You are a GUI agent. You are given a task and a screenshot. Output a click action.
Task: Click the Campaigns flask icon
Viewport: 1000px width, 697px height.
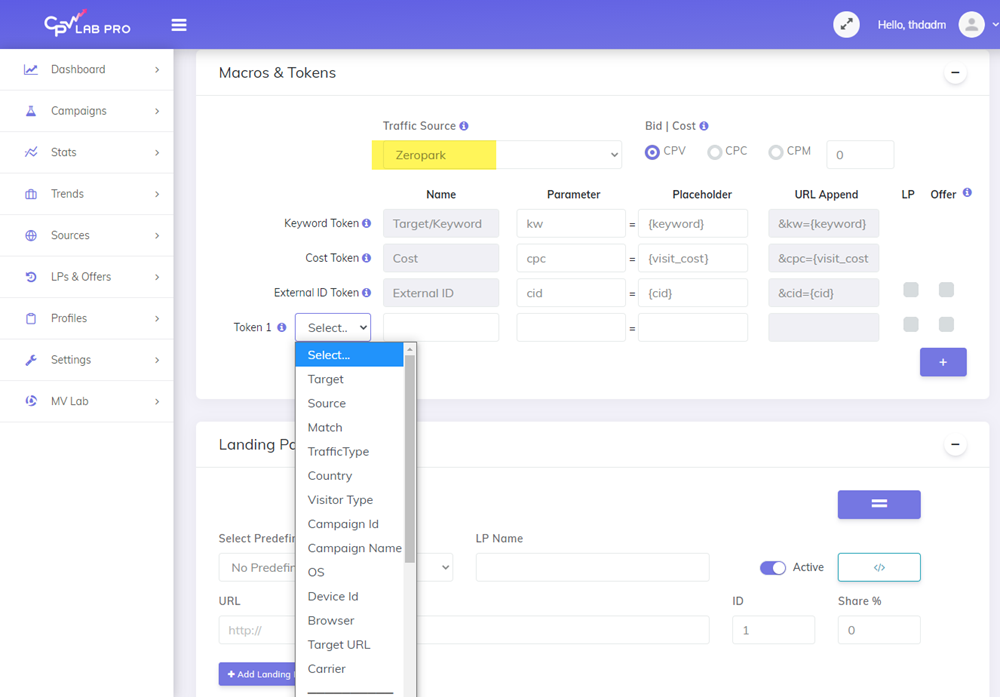pos(31,111)
